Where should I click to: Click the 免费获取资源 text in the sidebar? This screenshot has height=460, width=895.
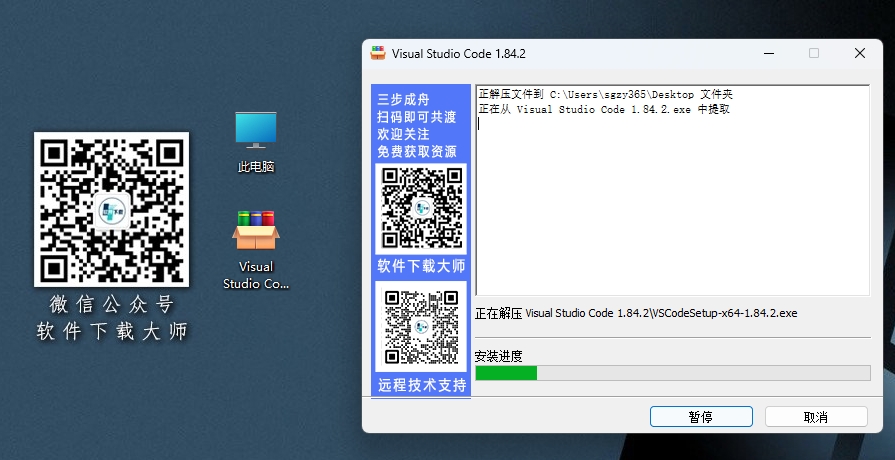(x=417, y=152)
